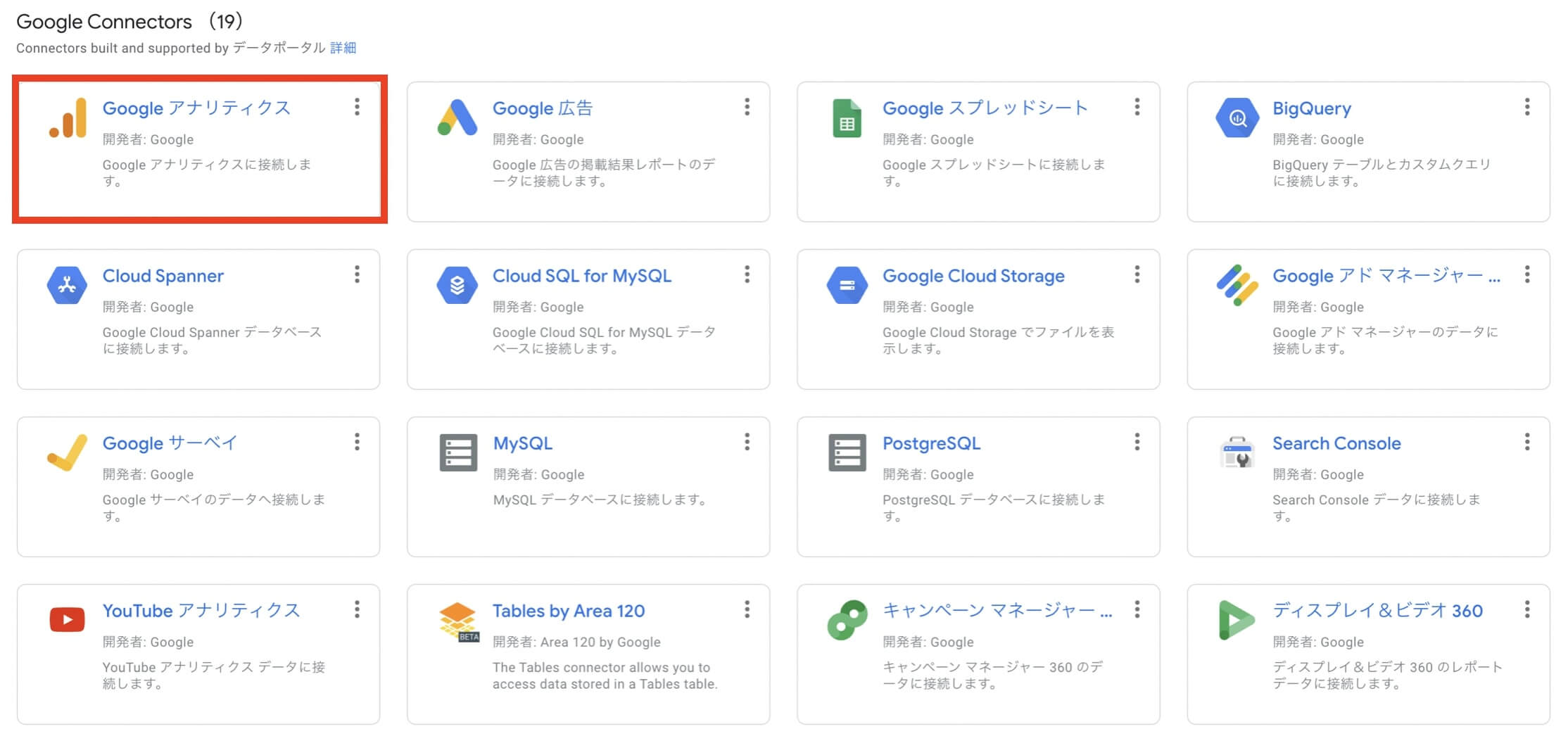Pick the Tables by Area 120 title
1568x736 pixels.
tap(569, 611)
